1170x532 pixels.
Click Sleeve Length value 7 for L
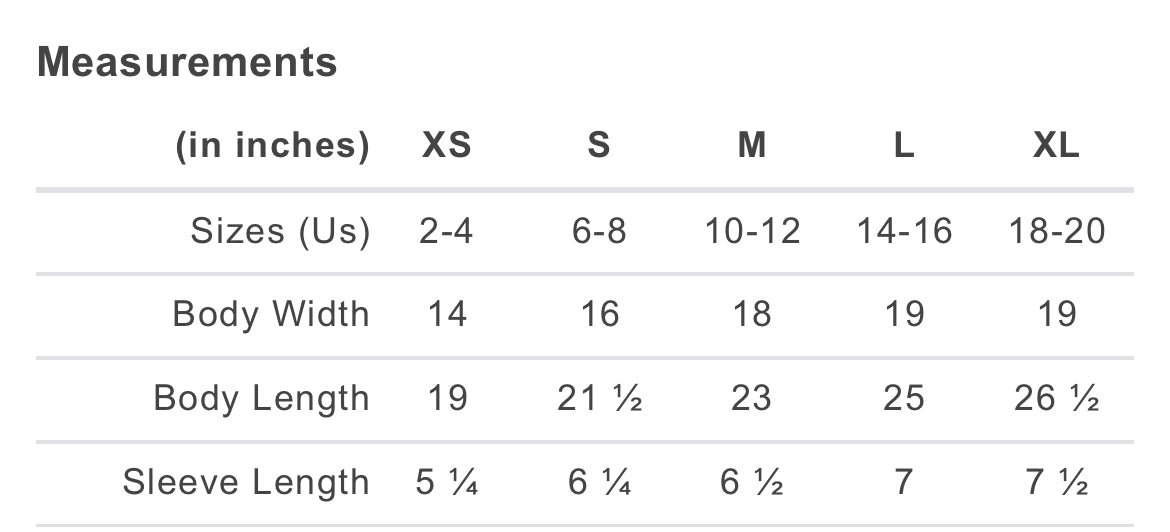(x=904, y=482)
